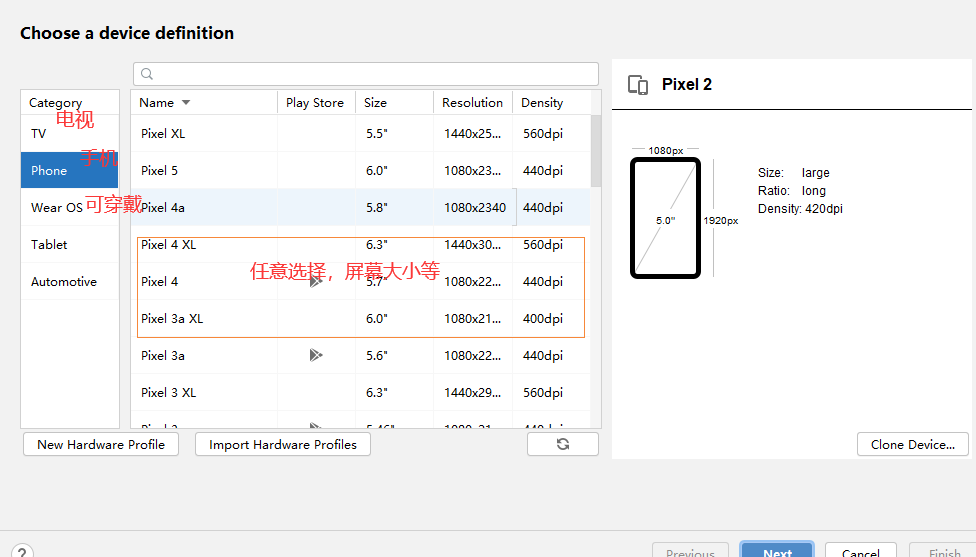This screenshot has height=557, width=976.
Task: Click Import Hardware Profiles button
Action: [283, 444]
